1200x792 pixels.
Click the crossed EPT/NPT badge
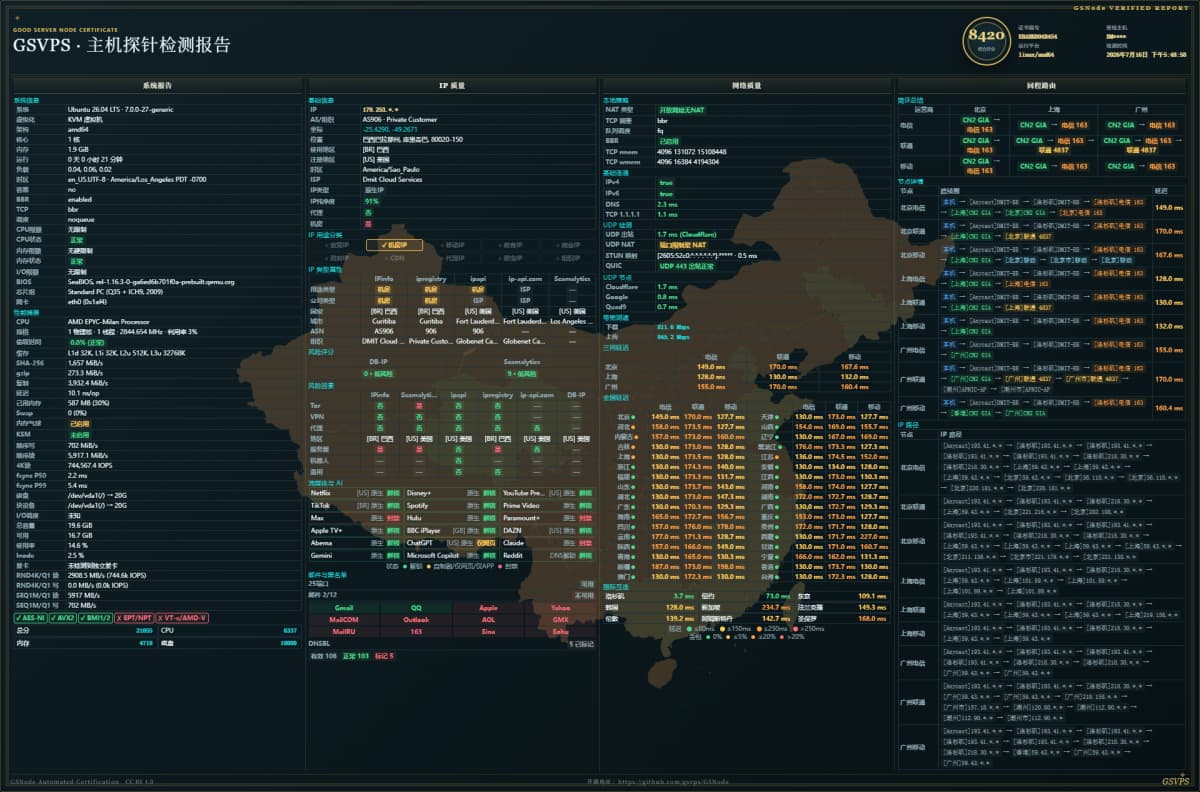point(136,617)
